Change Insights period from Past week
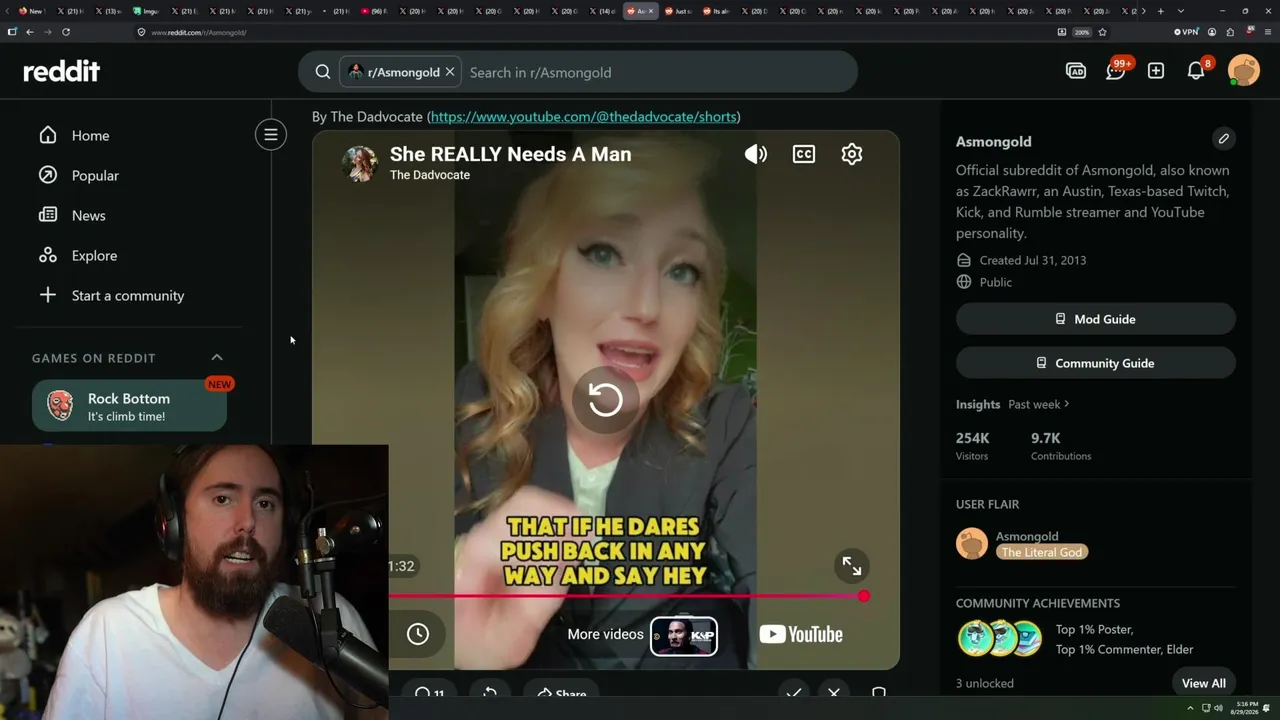The height and width of the screenshot is (720, 1280). pyautogui.click(x=1039, y=404)
